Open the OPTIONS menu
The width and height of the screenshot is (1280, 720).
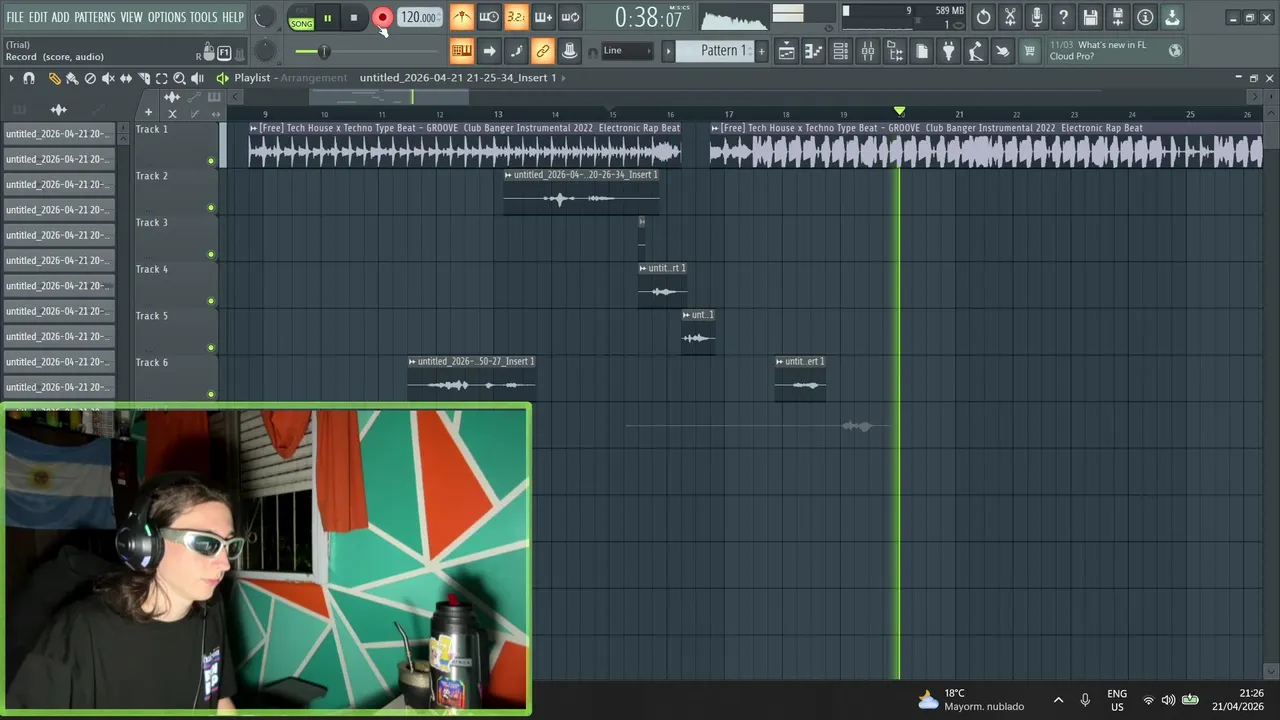167,17
